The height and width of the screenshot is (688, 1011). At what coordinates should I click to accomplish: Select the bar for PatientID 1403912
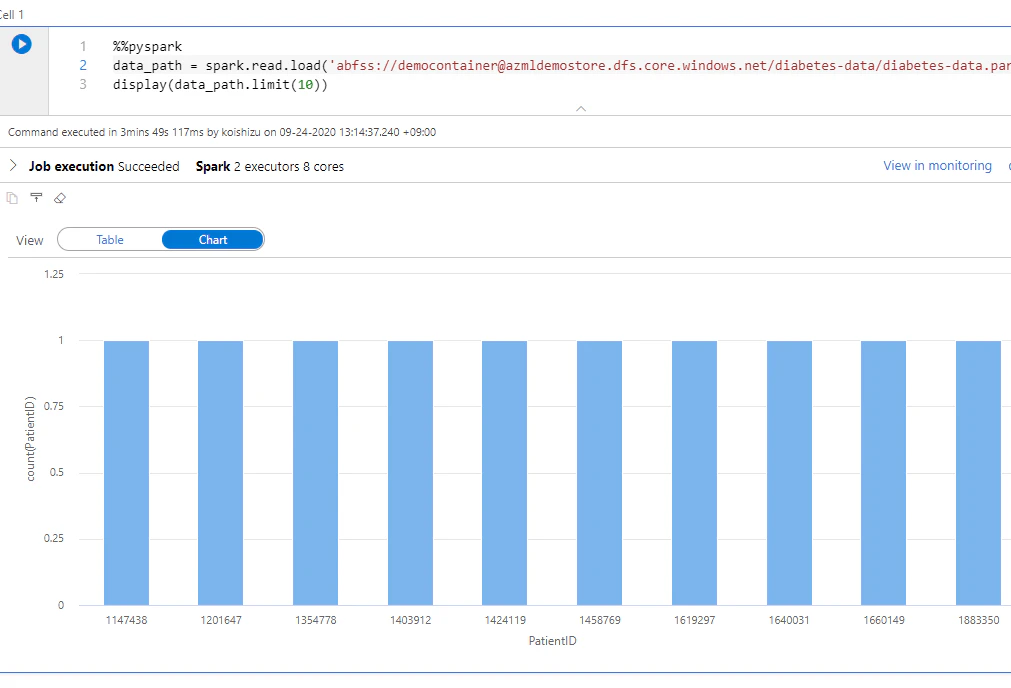click(x=410, y=473)
